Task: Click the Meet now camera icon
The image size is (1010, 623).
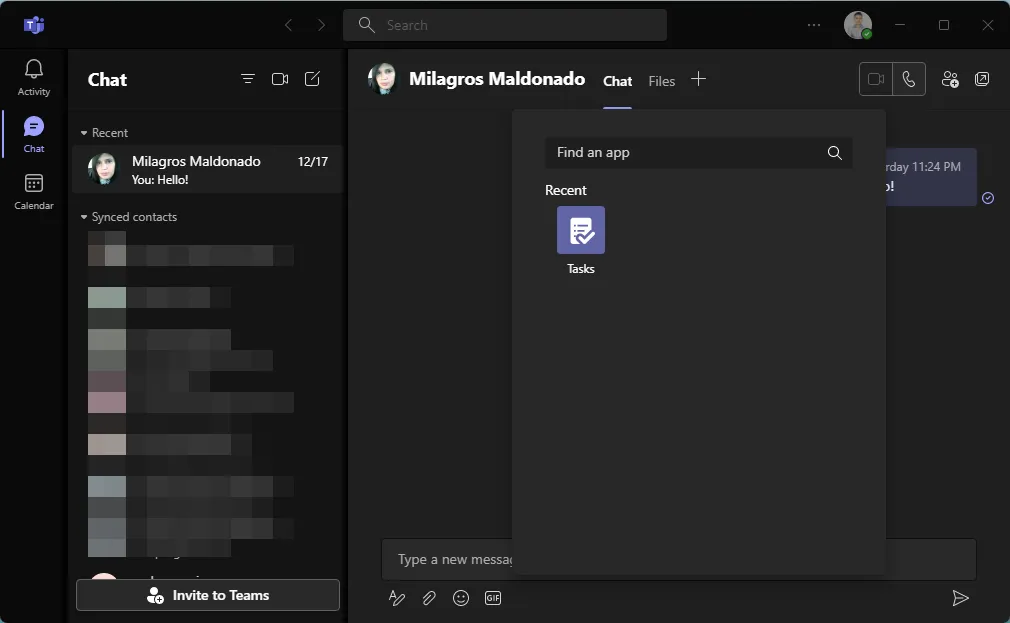Action: pyautogui.click(x=280, y=80)
